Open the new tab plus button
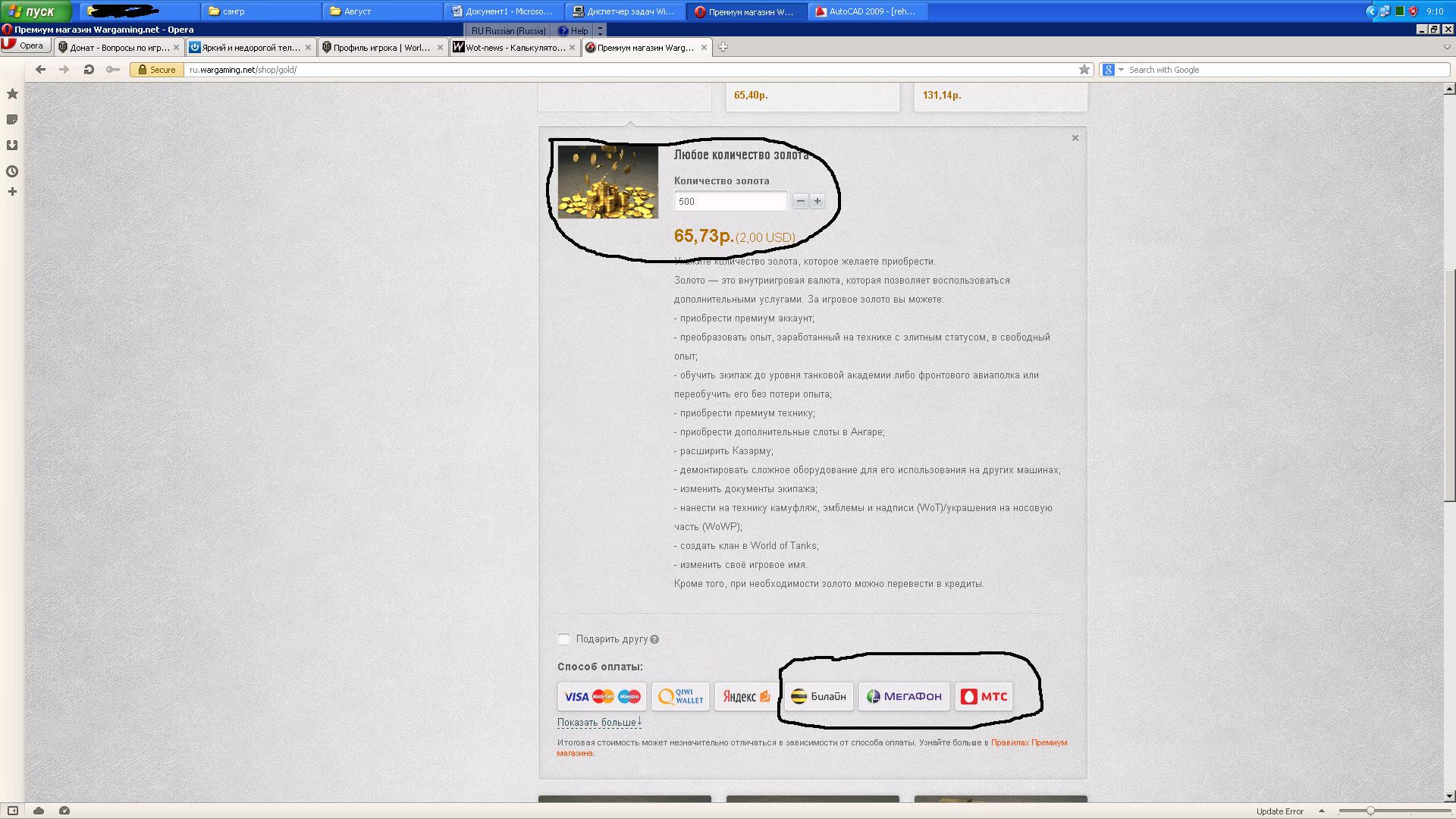 coord(723,47)
